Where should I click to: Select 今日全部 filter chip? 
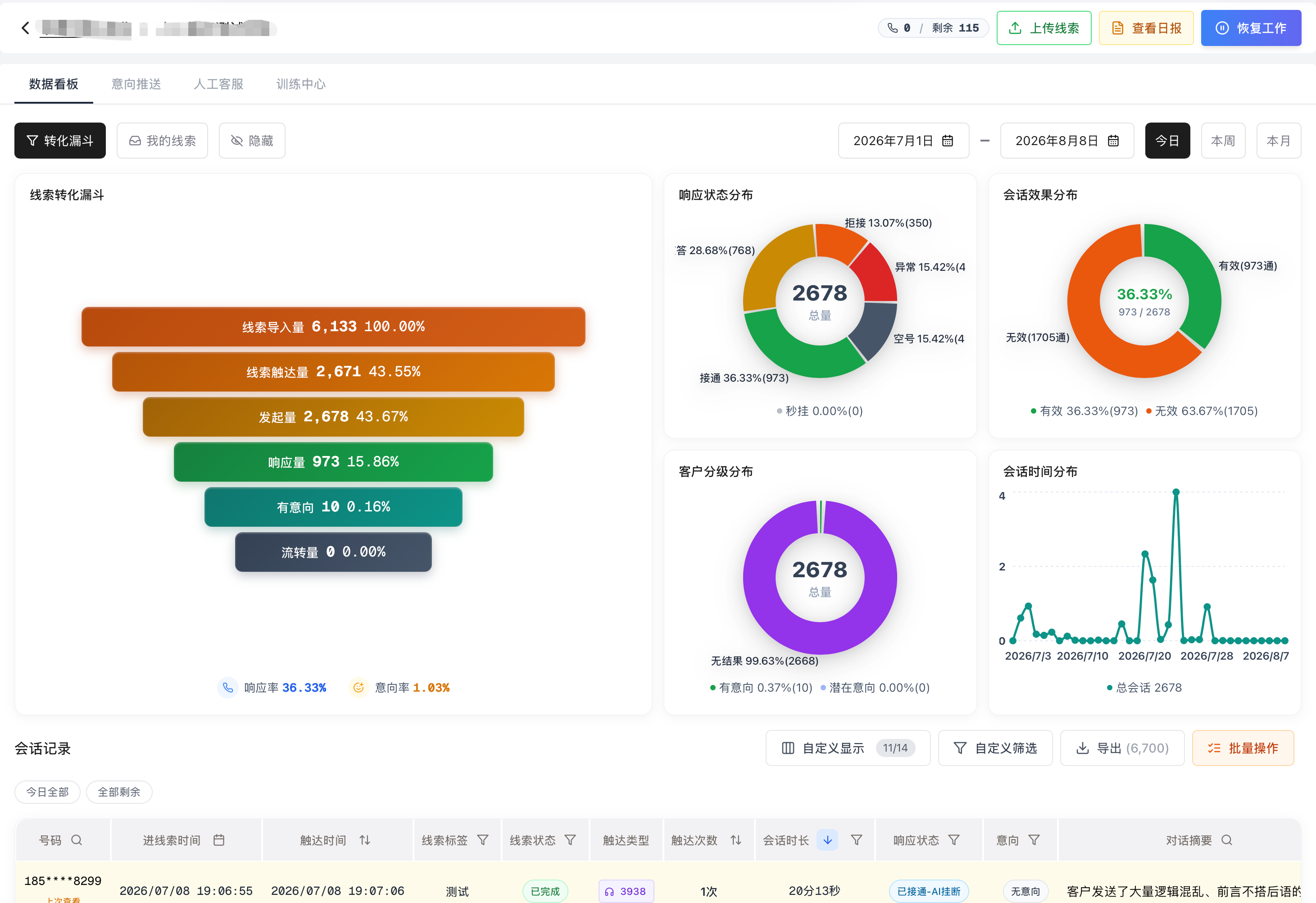[48, 791]
